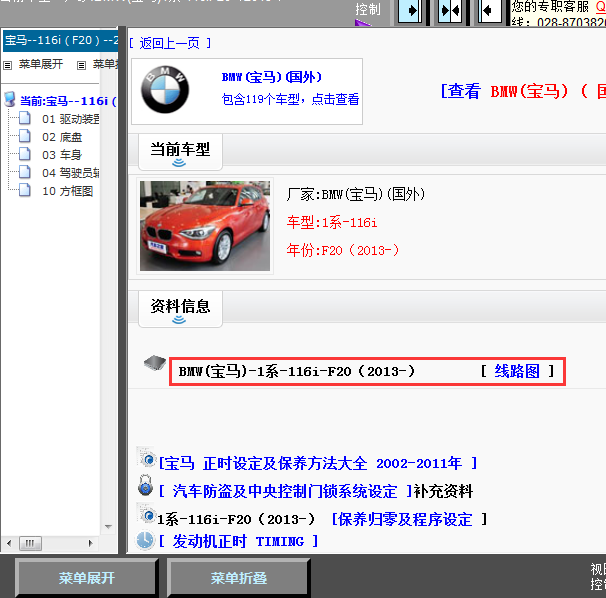This screenshot has width=606, height=598.
Task: Click page icon for 02 底盘
Action: 25,136
